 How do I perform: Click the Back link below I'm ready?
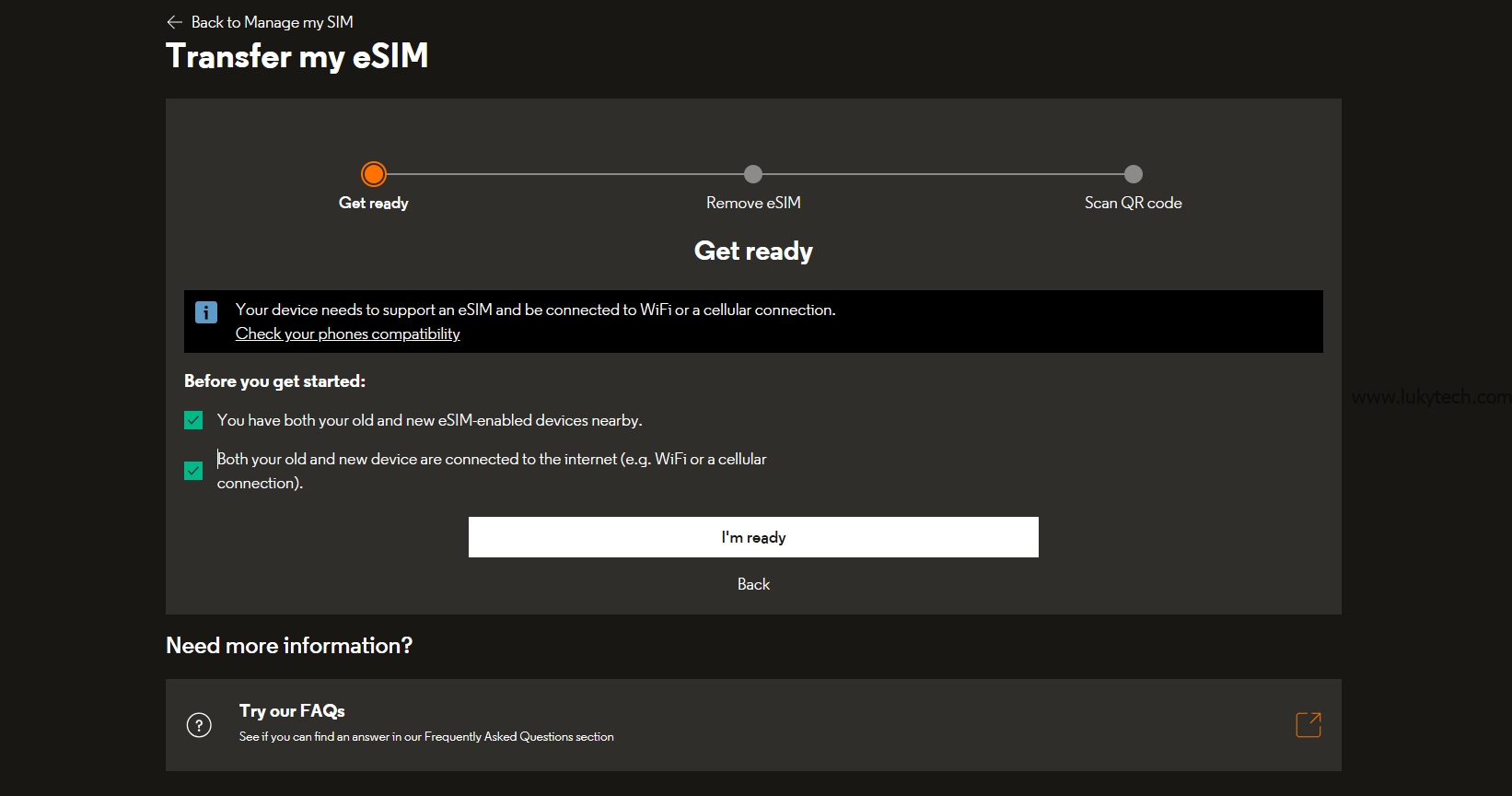tap(753, 584)
